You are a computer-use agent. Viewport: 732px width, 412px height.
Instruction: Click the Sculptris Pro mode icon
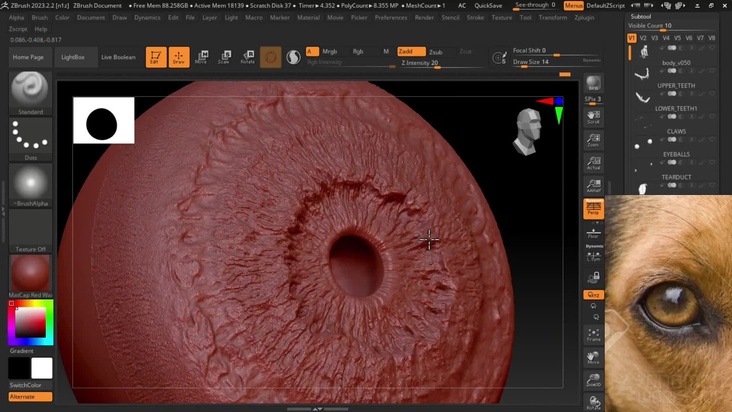point(294,57)
